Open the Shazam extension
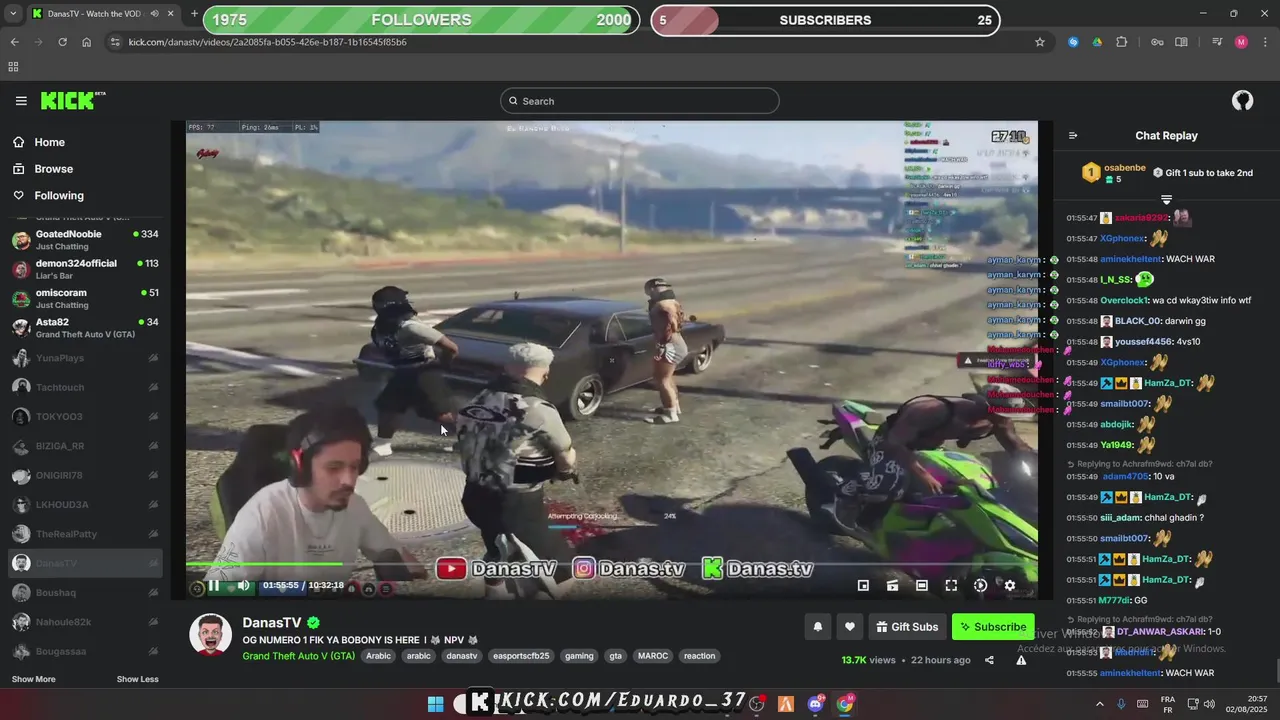Screen dimensions: 1280x720 [x=1073, y=42]
